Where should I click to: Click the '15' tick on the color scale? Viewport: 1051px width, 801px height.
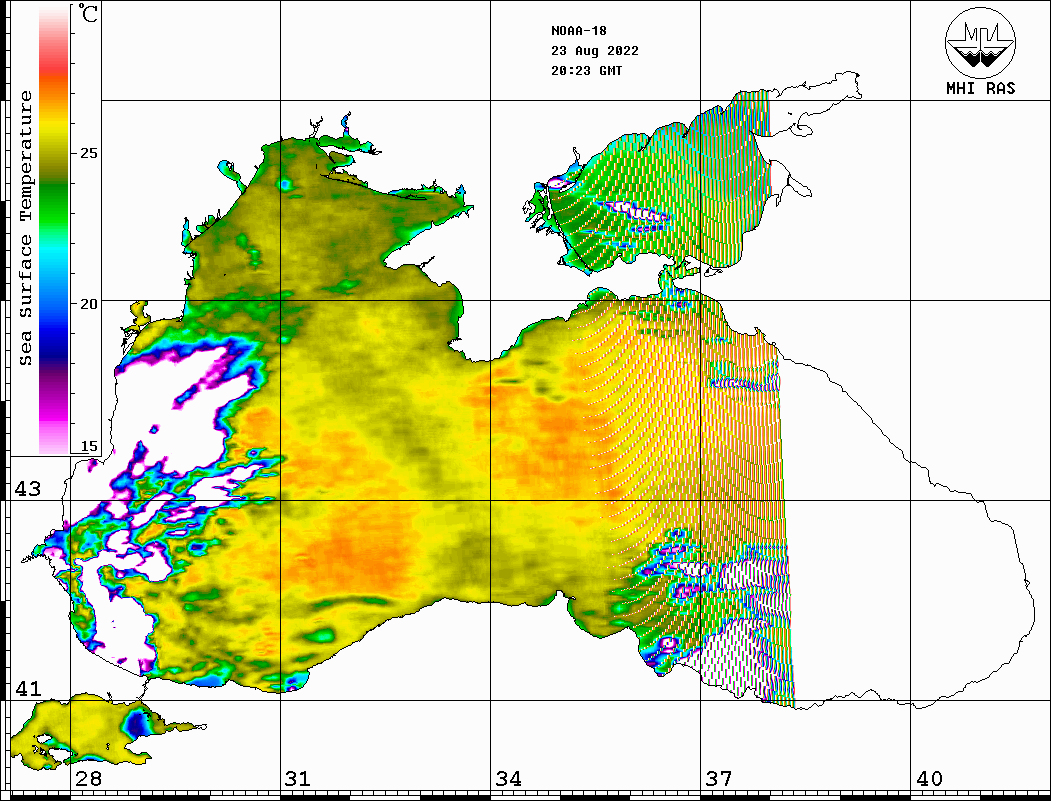click(88, 446)
